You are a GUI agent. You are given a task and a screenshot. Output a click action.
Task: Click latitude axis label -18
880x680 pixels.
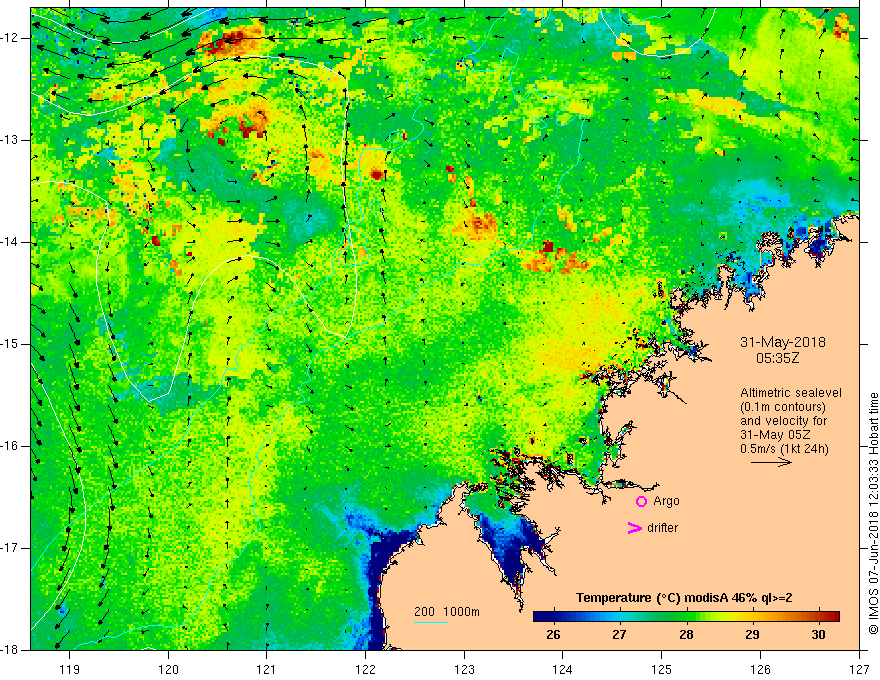tap(10, 650)
